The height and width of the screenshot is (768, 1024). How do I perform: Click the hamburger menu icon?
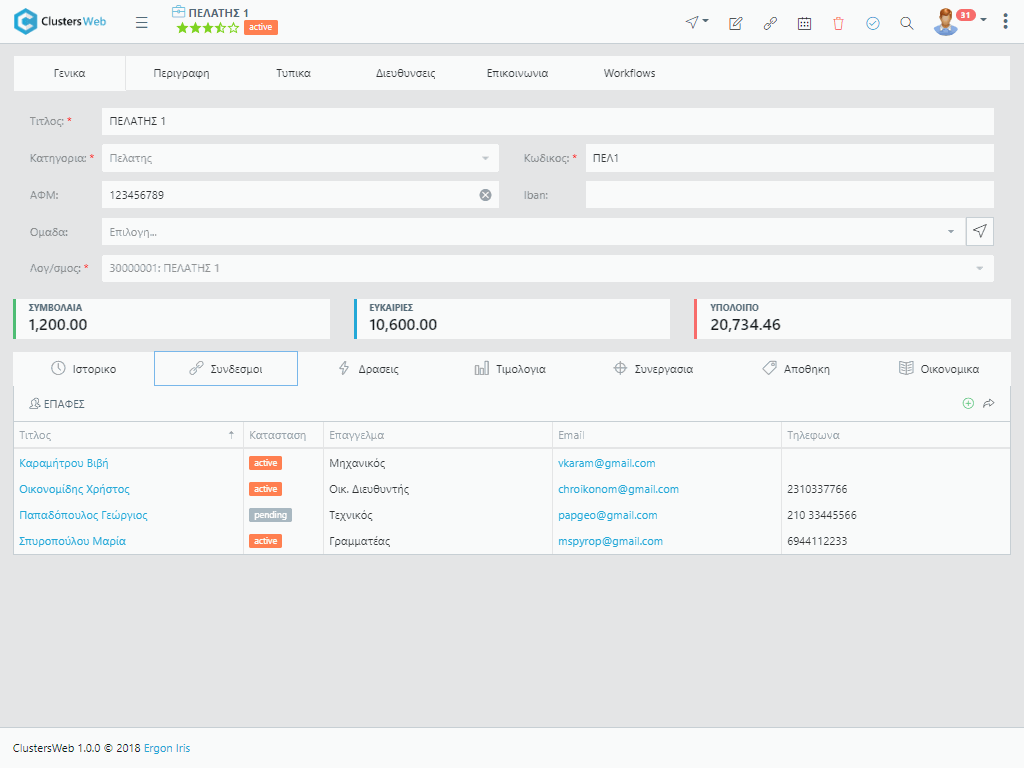click(141, 23)
